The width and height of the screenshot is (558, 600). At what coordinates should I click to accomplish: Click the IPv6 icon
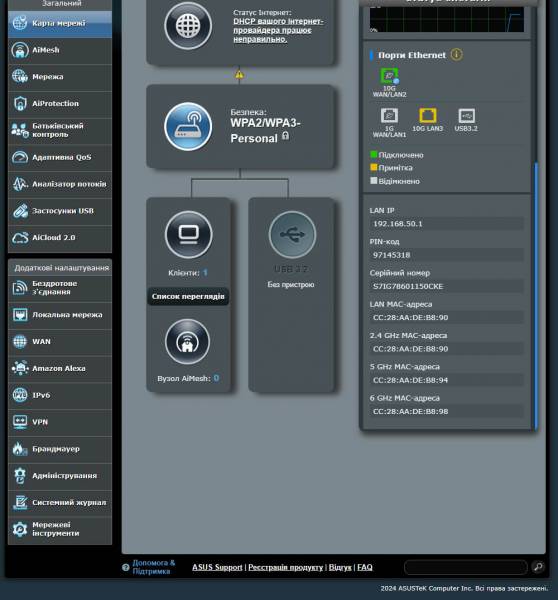click(x=20, y=395)
